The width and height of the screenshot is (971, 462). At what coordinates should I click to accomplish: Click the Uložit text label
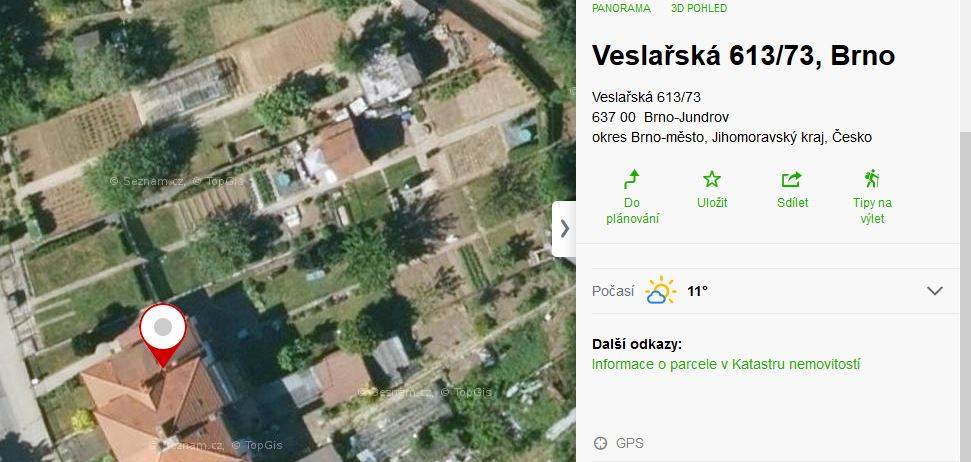coord(712,203)
